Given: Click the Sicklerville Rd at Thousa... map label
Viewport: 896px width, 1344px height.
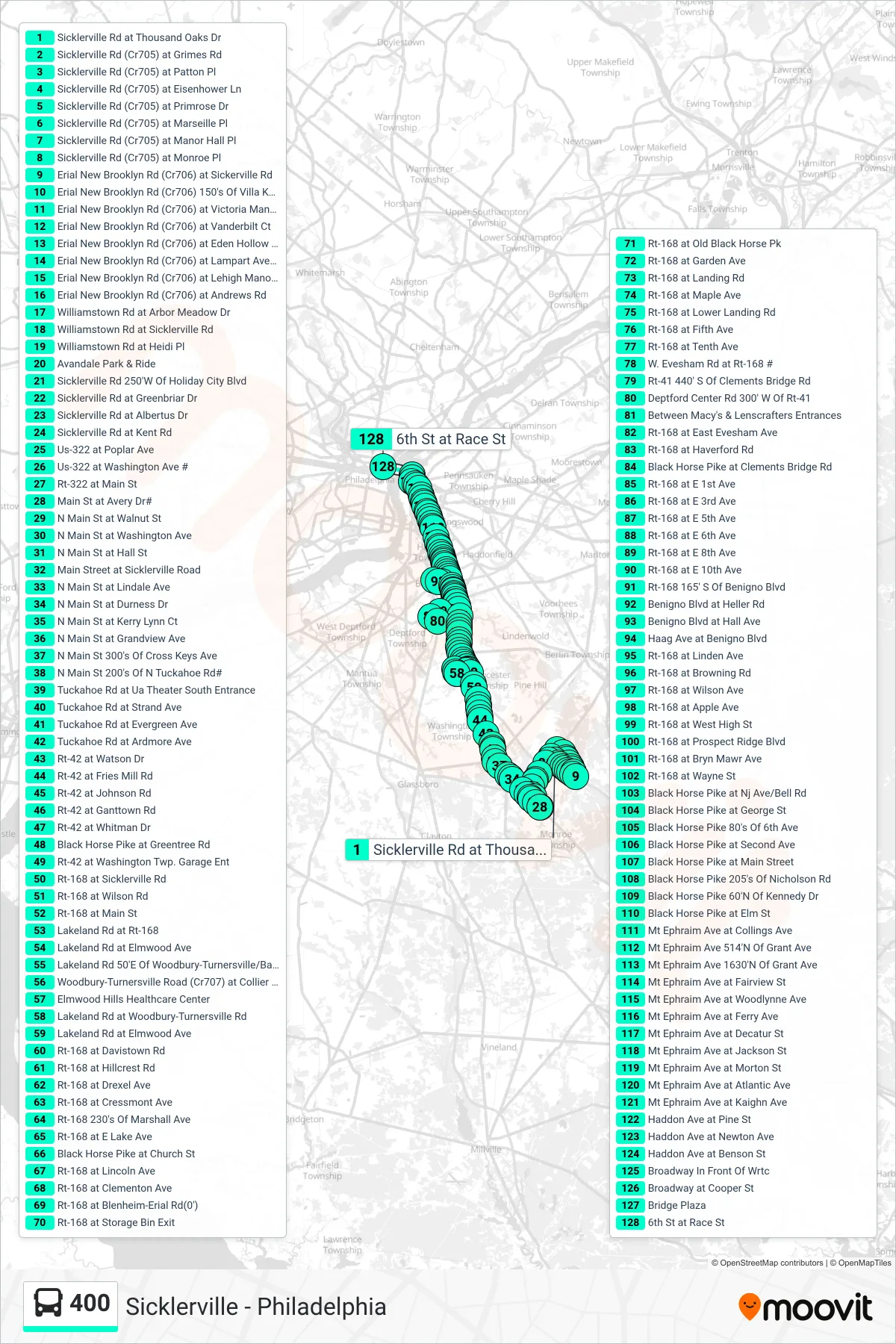Looking at the screenshot, I should (448, 850).
